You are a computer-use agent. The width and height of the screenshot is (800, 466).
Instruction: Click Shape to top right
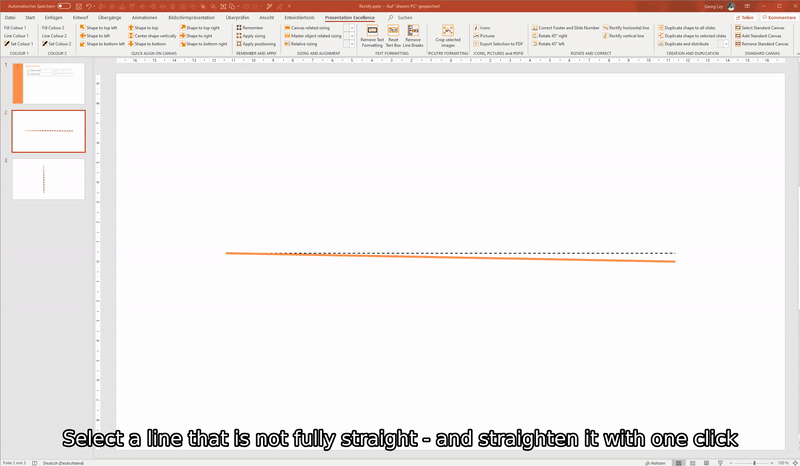coord(200,28)
